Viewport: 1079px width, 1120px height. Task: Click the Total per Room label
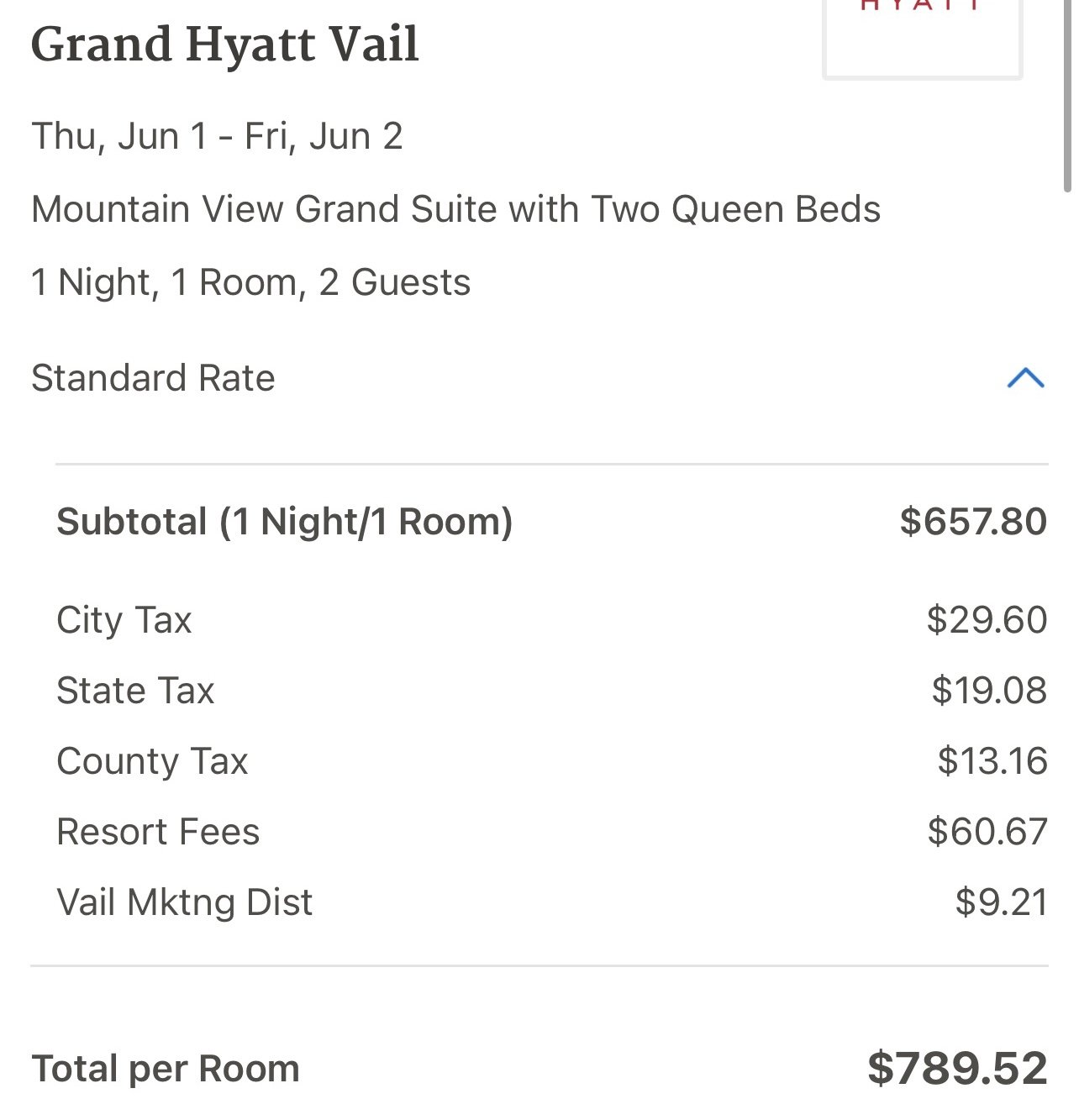[166, 1070]
